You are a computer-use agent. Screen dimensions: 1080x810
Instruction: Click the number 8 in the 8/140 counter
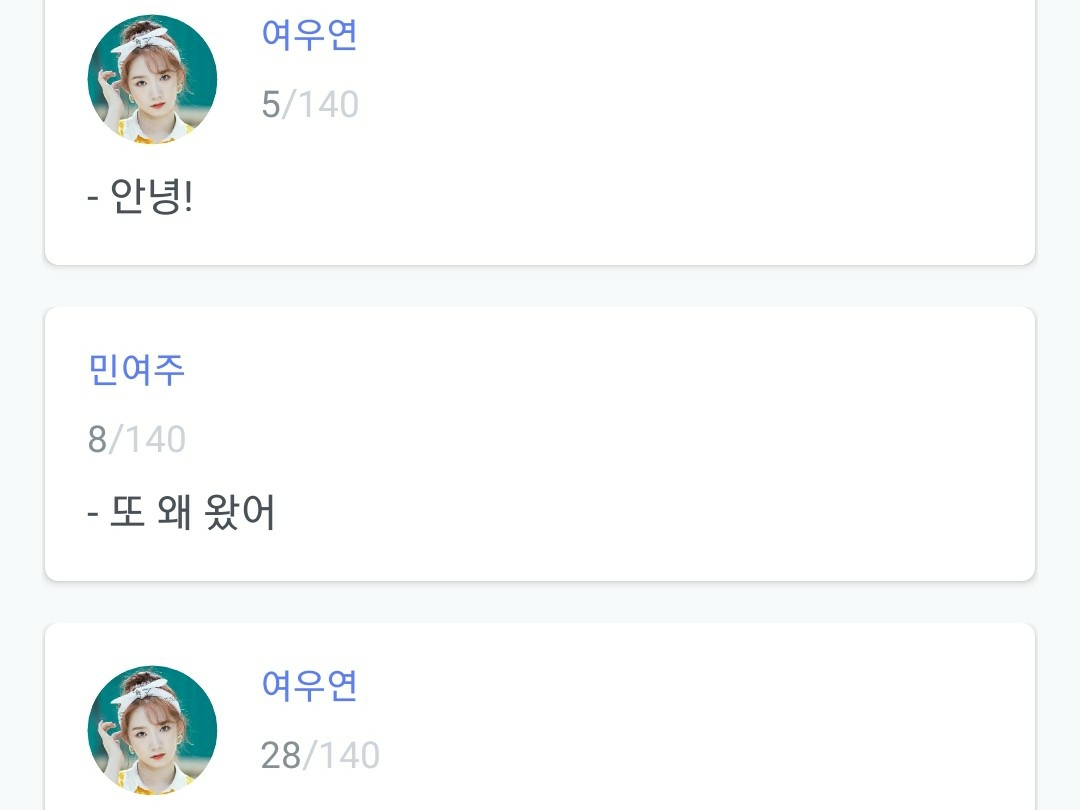point(97,440)
